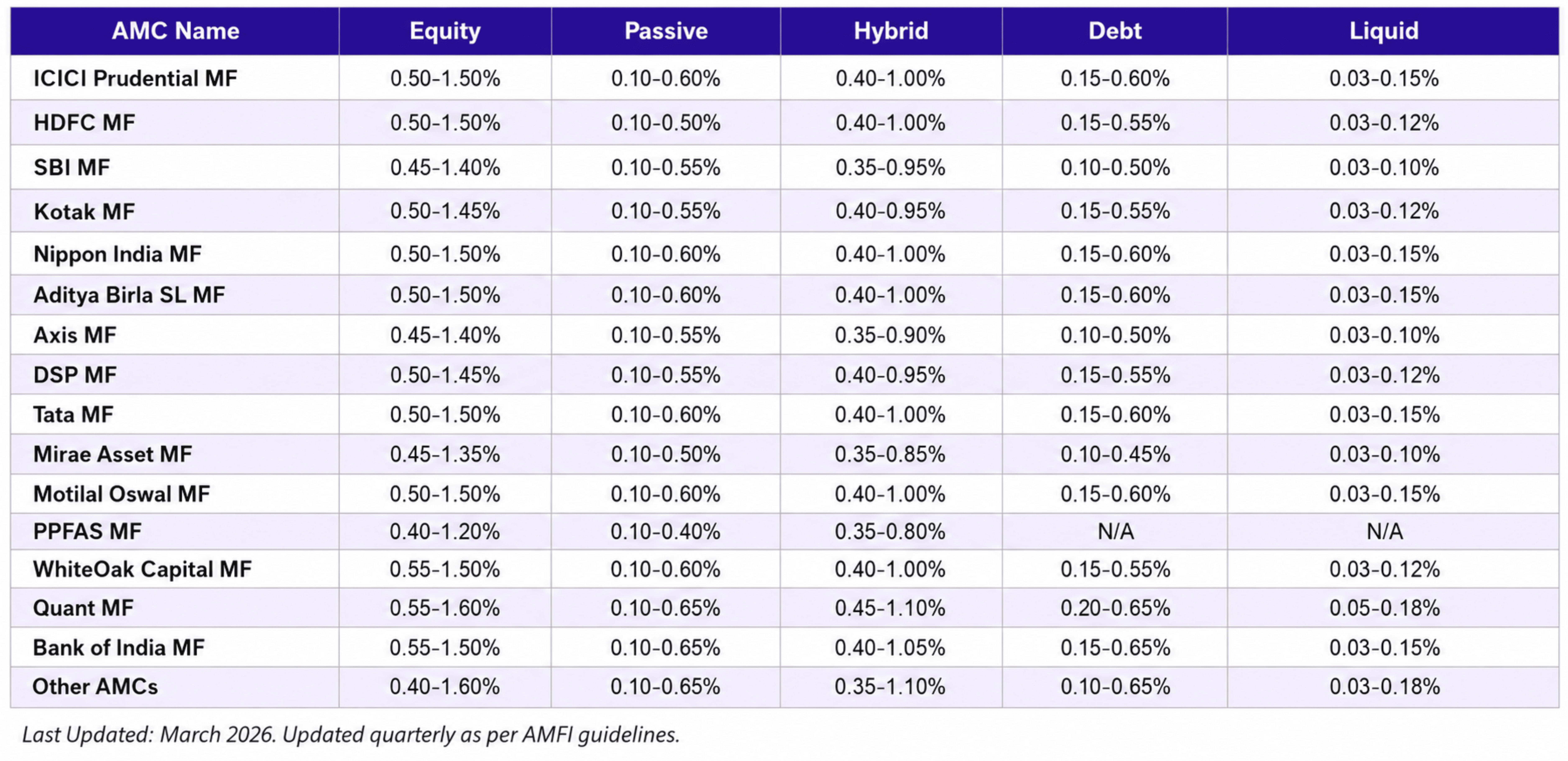Click Mirae Asset MF equity cell
Screen dimensions: 1568x761
[445, 454]
